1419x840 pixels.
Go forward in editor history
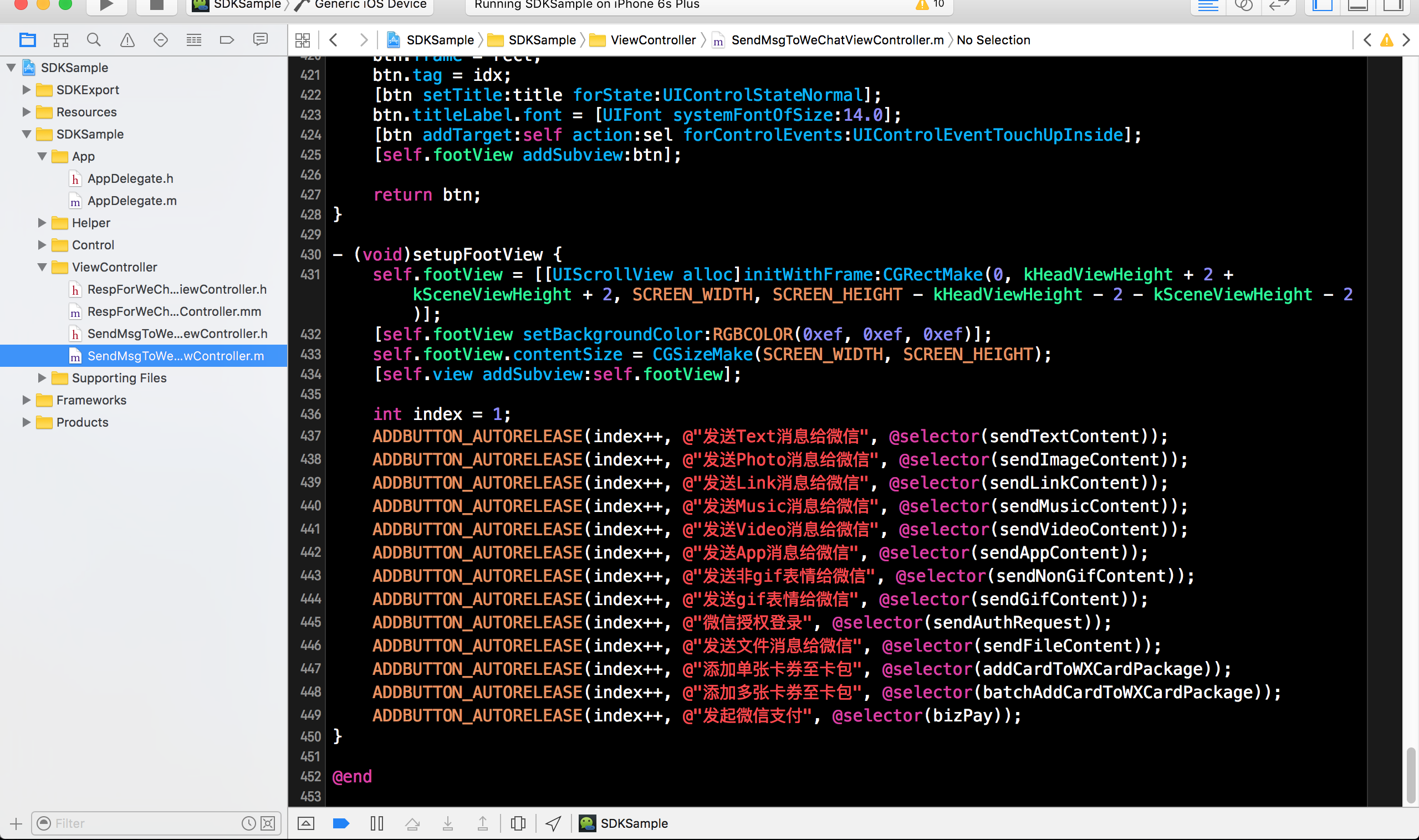click(364, 40)
